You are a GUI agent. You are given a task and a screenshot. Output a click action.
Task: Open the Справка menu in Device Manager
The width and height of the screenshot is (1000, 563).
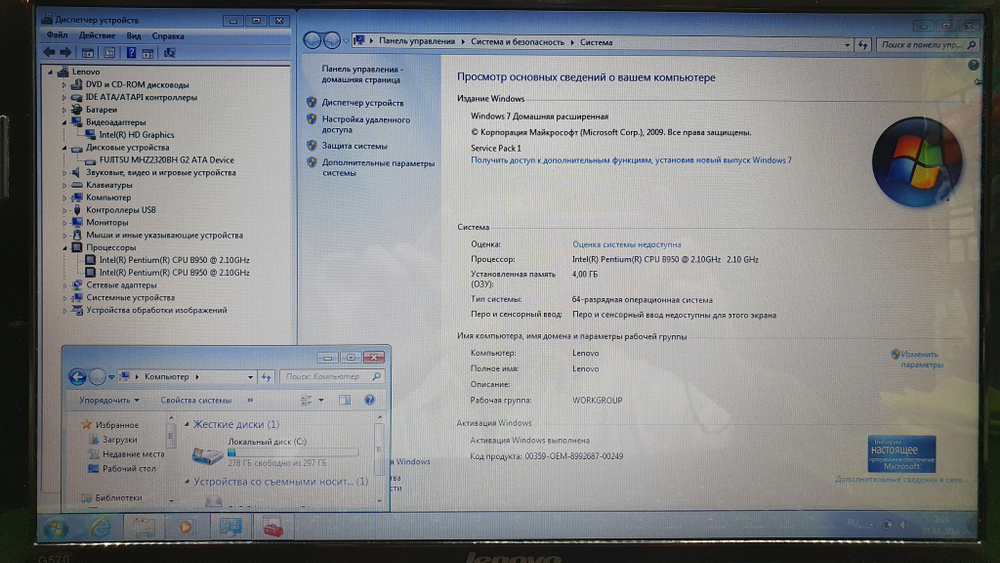[168, 36]
